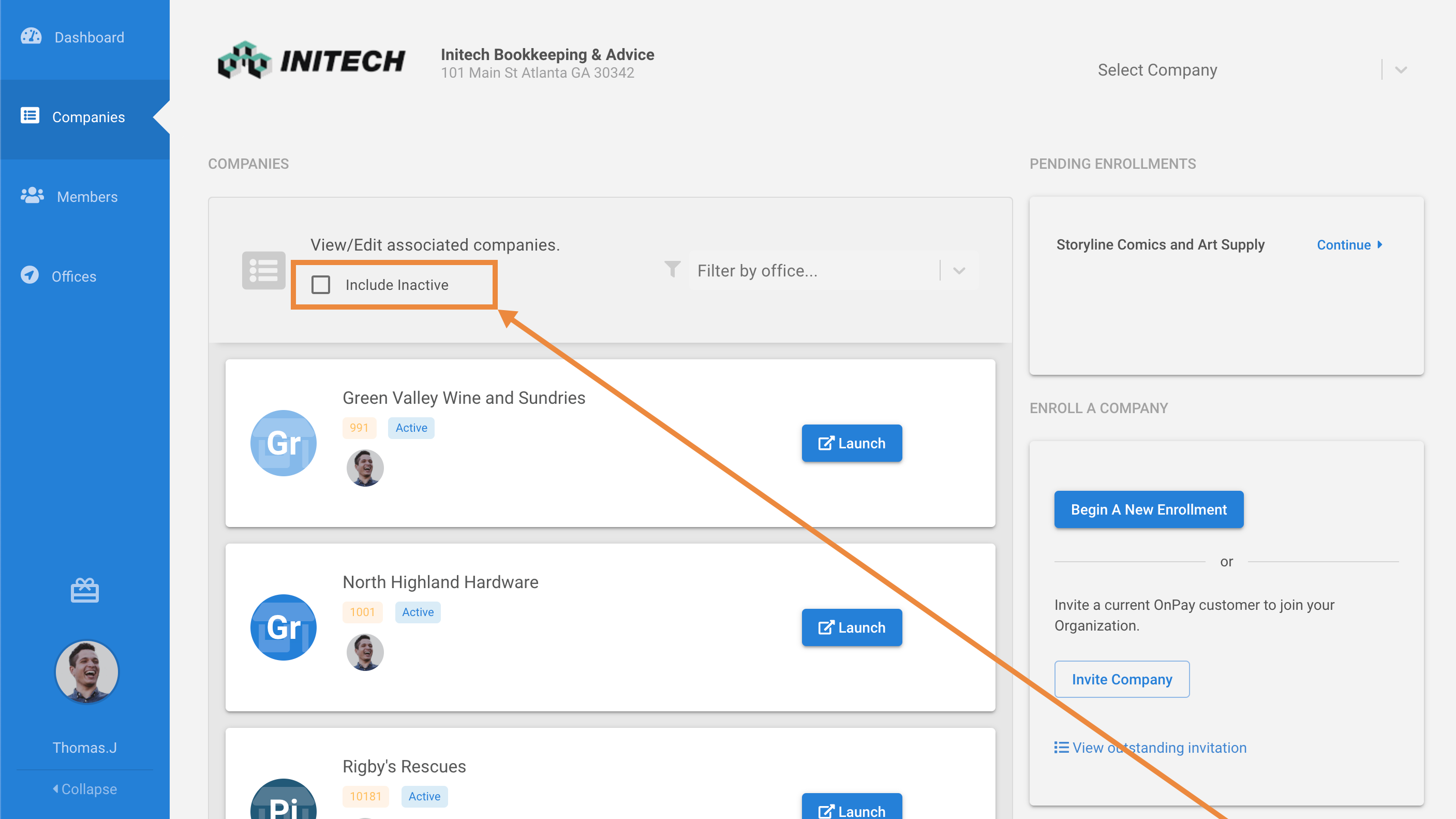This screenshot has height=819, width=1456.
Task: Click the grey list icon beside View/Edit text
Action: tap(263, 270)
